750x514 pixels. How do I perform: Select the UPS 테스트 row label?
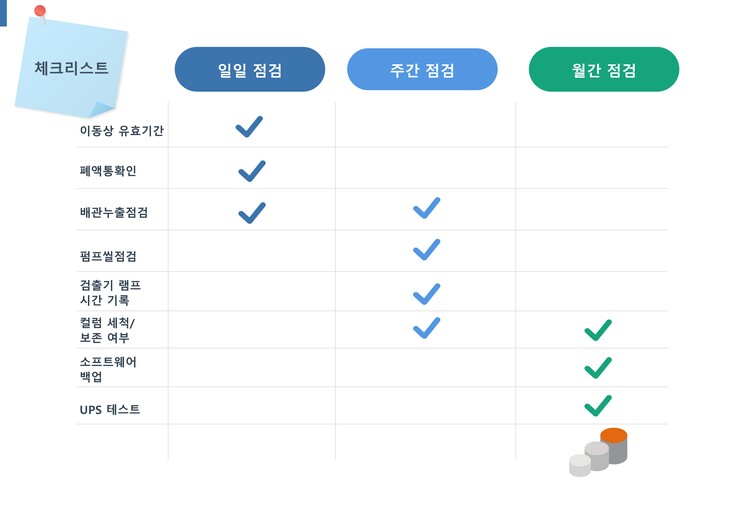pyautogui.click(x=110, y=410)
